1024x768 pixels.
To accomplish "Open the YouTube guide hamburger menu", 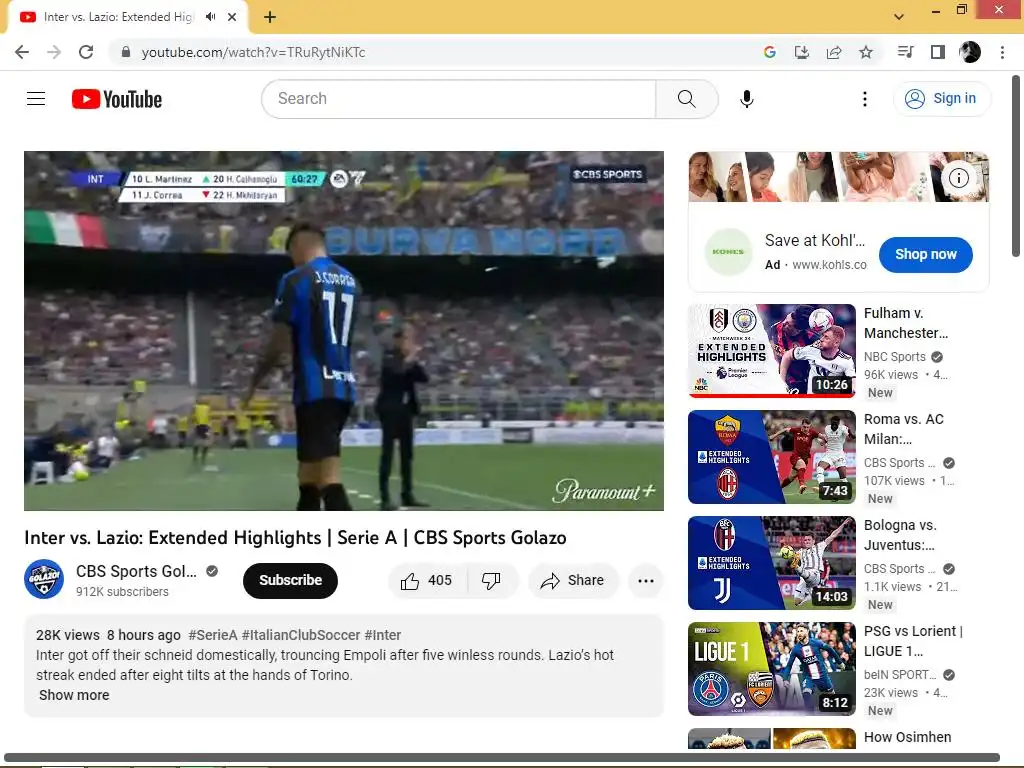I will tap(36, 99).
